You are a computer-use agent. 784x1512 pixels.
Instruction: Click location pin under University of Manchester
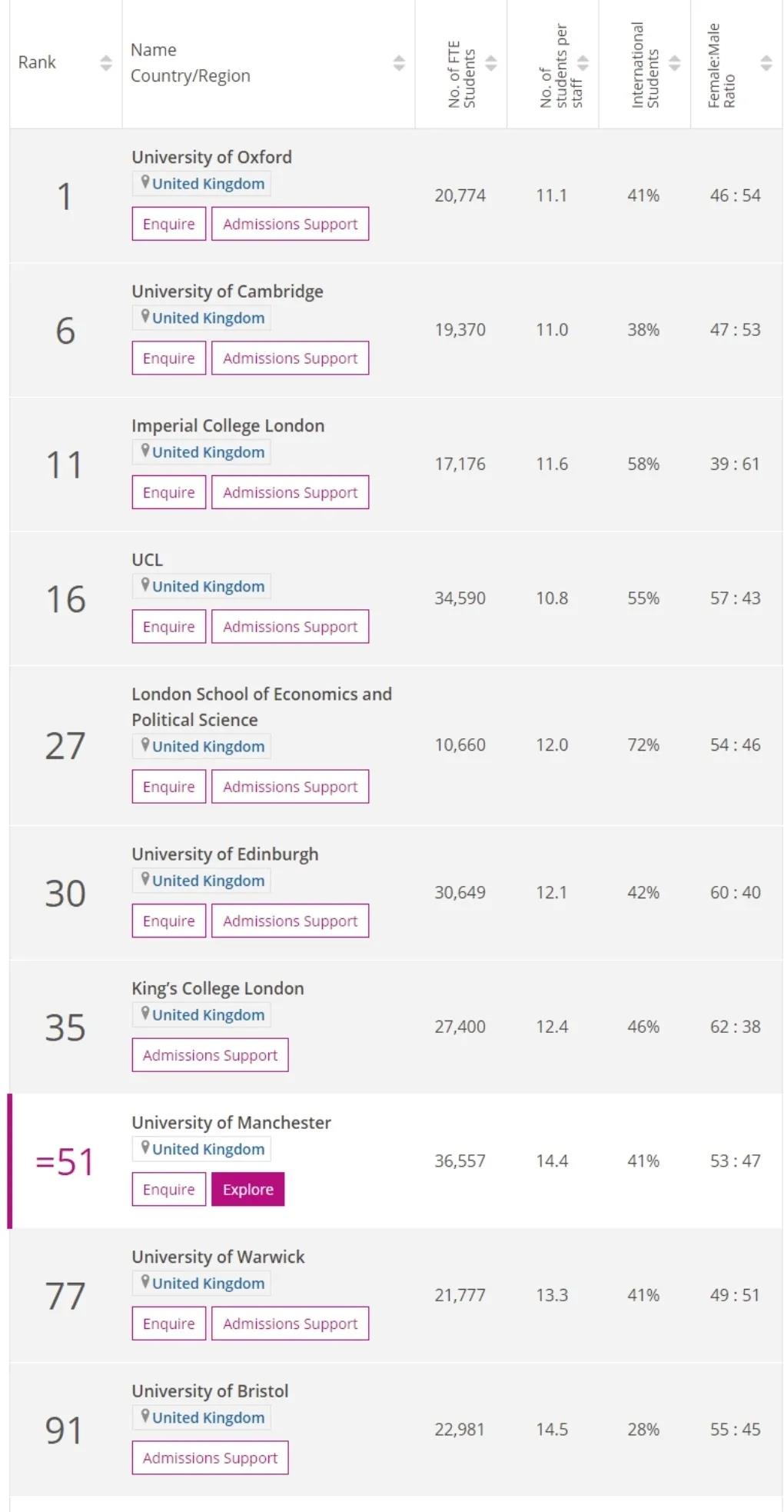145,1148
